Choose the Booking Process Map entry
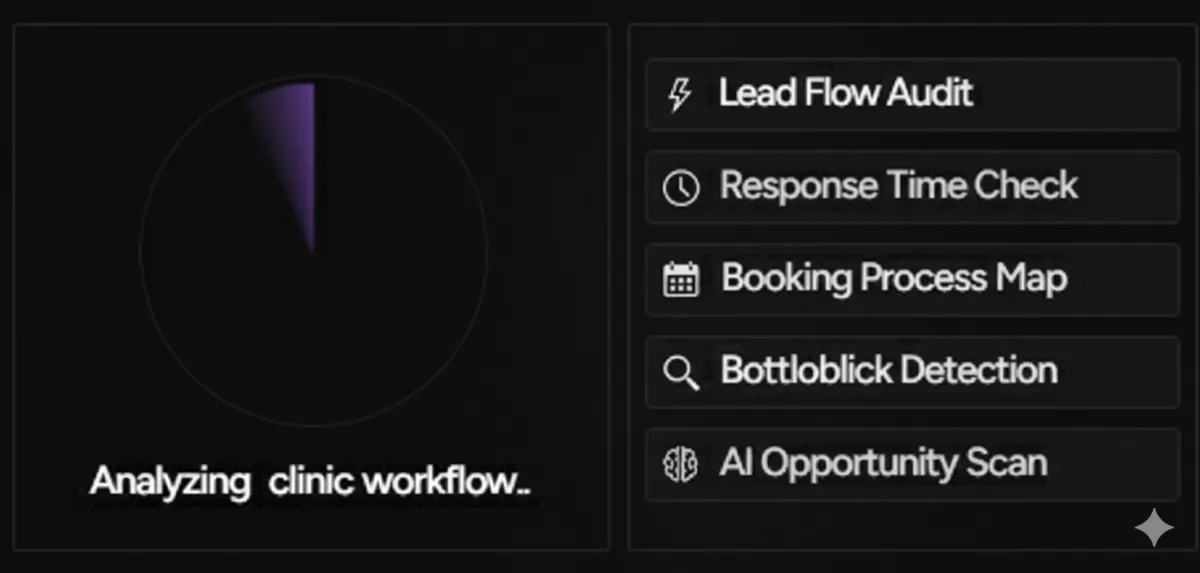This screenshot has height=573, width=1200. pos(893,278)
